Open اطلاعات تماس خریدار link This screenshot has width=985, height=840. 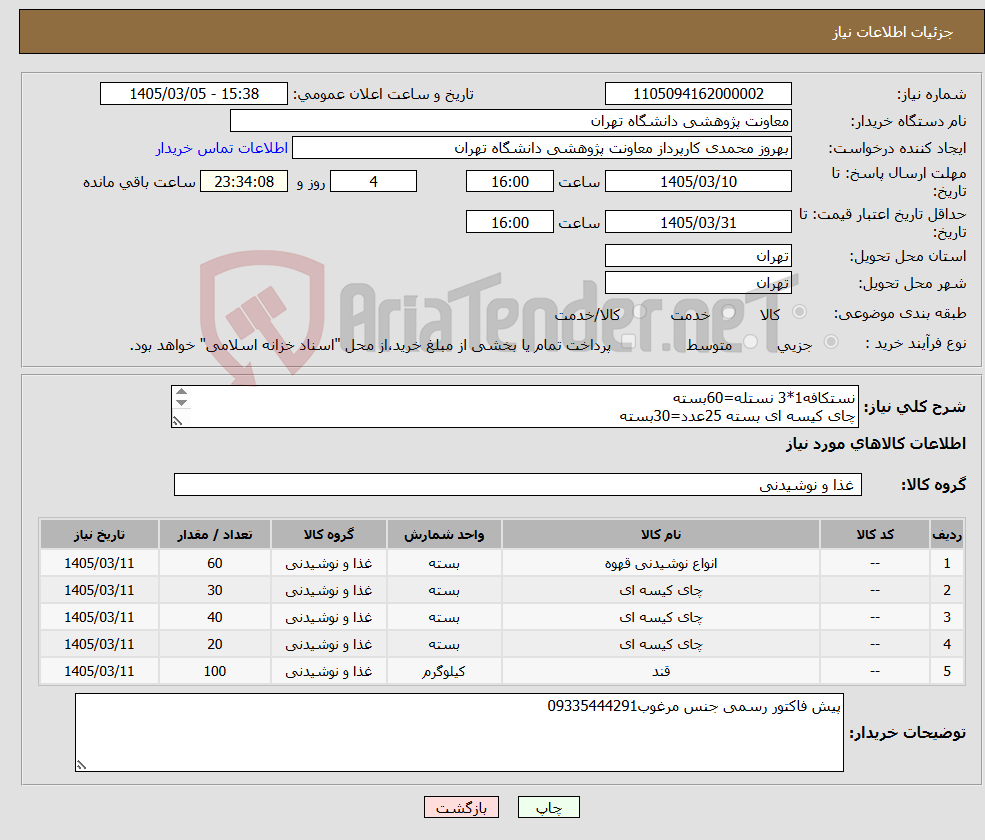[x=222, y=148]
